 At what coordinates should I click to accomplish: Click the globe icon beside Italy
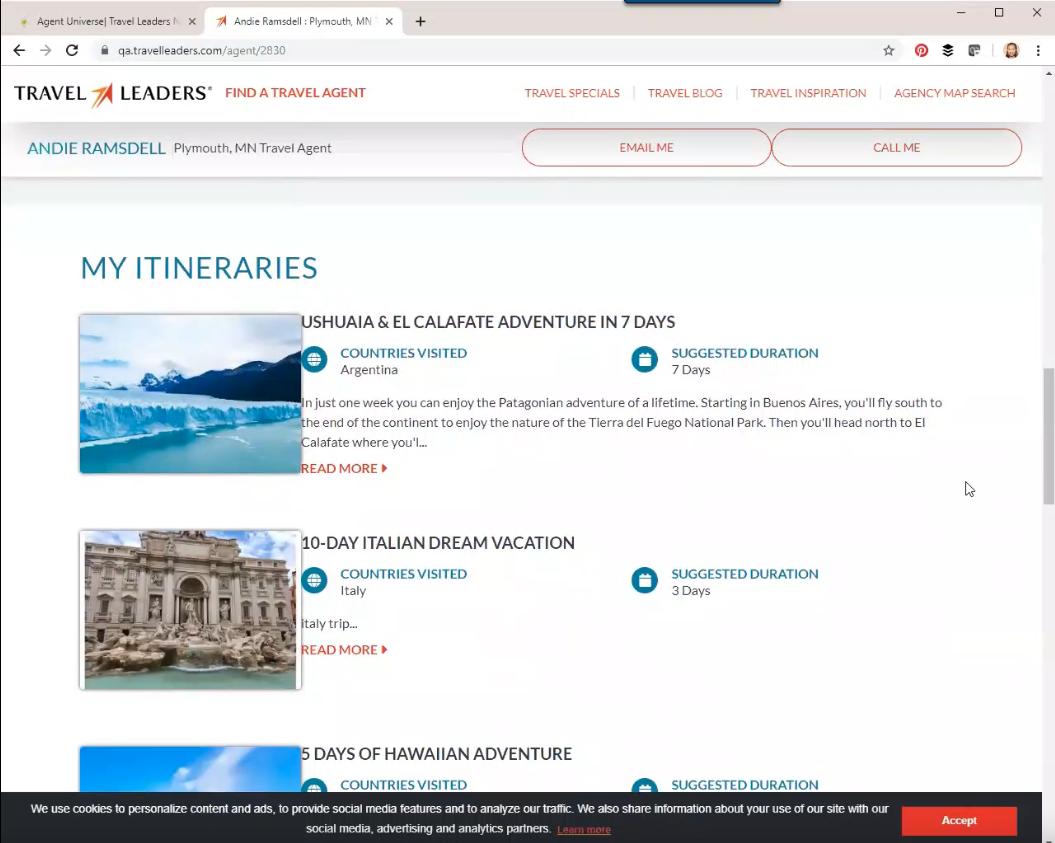(x=314, y=580)
